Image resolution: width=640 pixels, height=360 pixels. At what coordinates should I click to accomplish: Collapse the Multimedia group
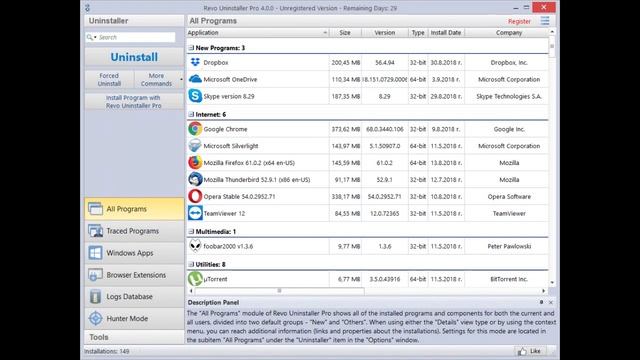pos(191,231)
